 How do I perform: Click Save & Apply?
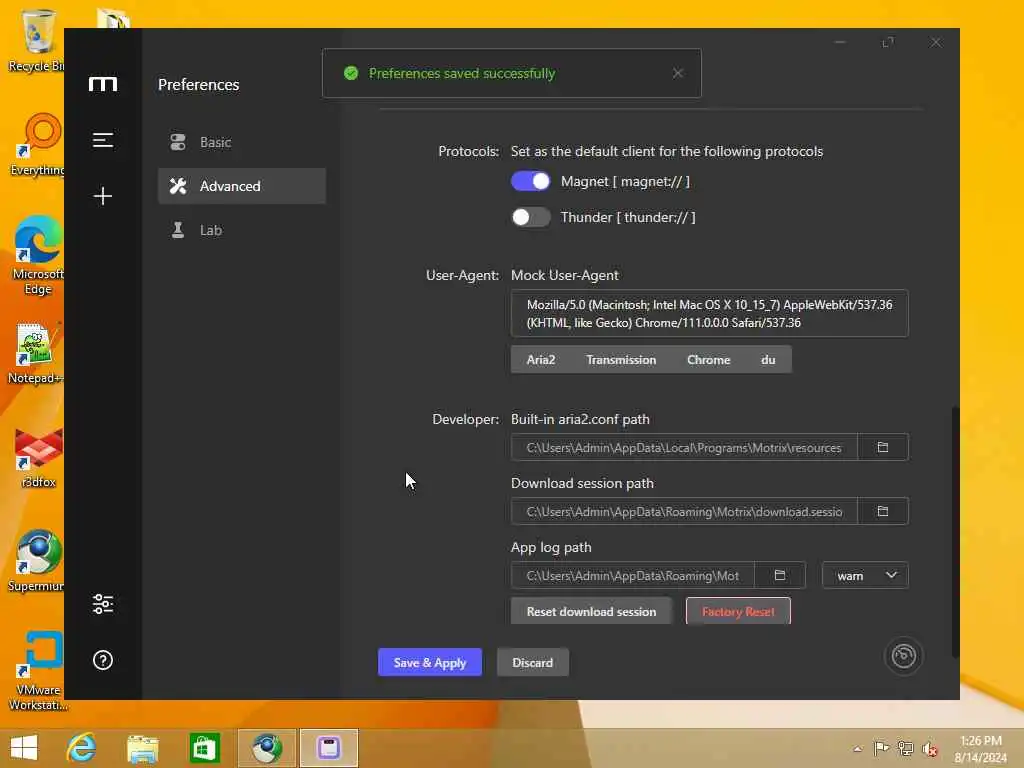tap(430, 662)
